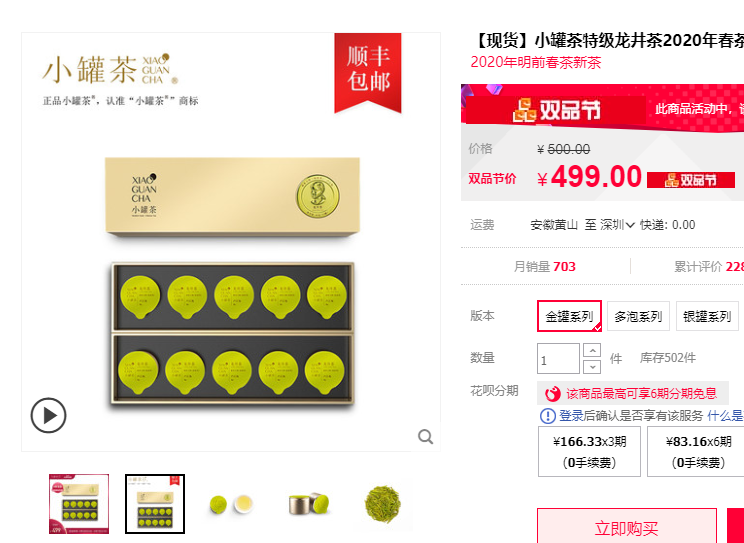Click the 小罐茶 brand logo

110,69
